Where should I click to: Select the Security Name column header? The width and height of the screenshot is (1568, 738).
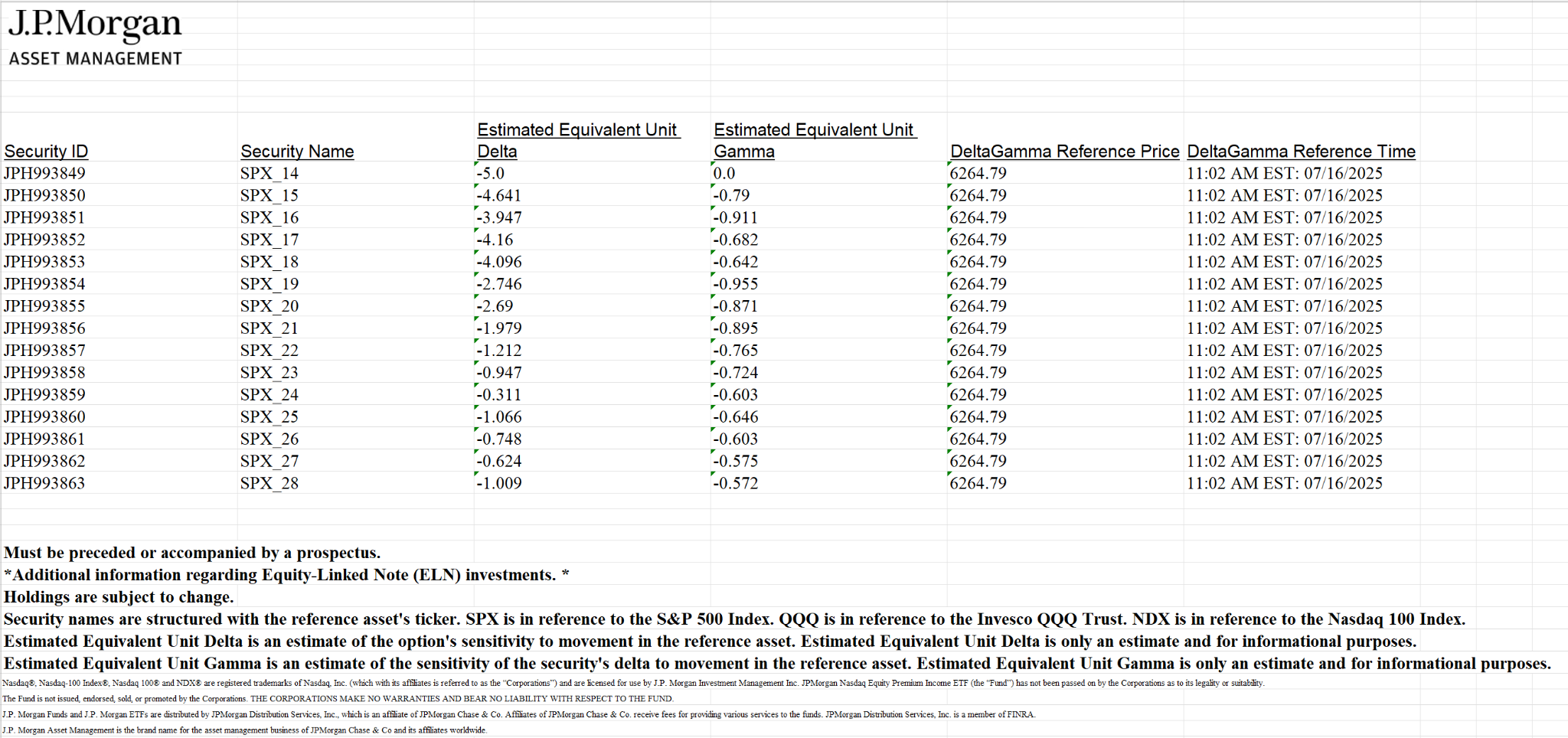click(x=297, y=152)
